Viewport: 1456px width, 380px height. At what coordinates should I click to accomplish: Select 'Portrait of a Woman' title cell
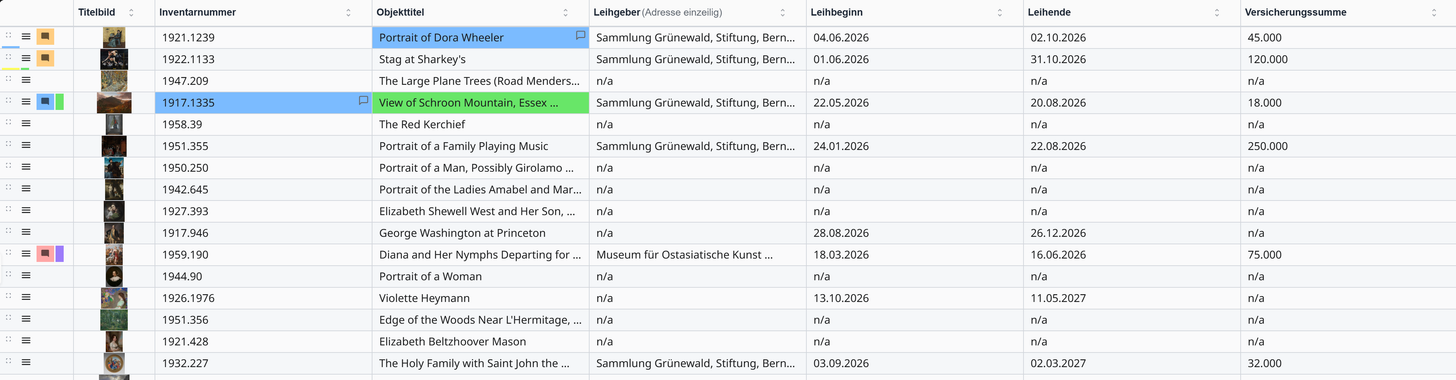[481, 276]
